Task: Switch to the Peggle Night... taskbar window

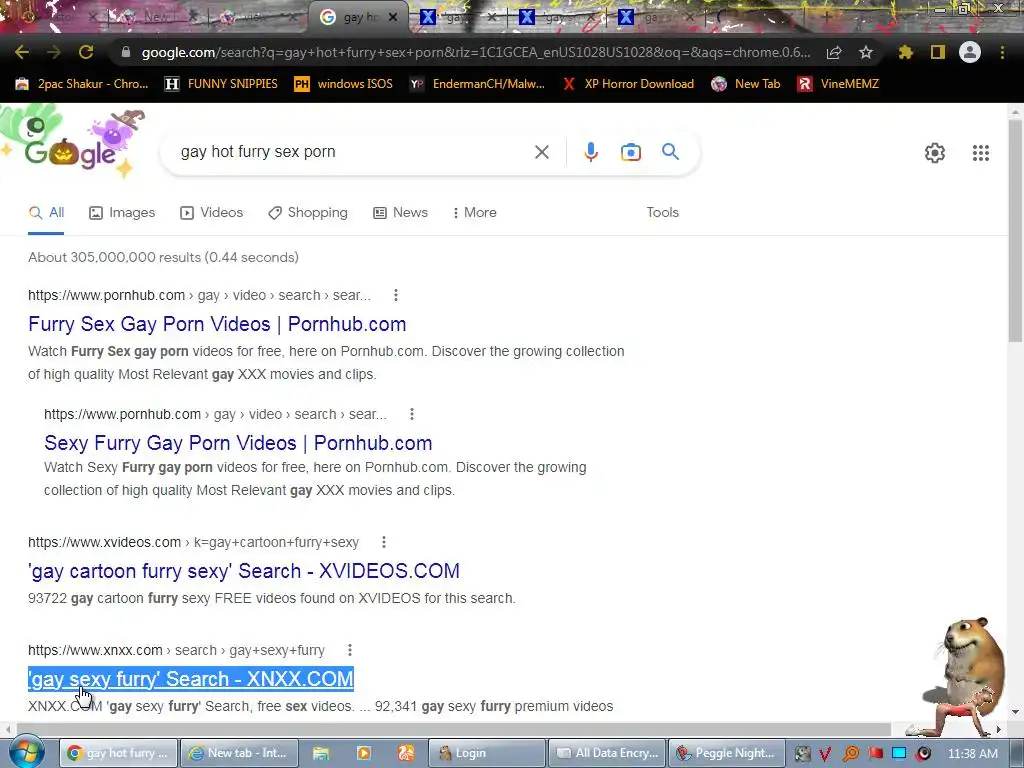Action: 727,753
